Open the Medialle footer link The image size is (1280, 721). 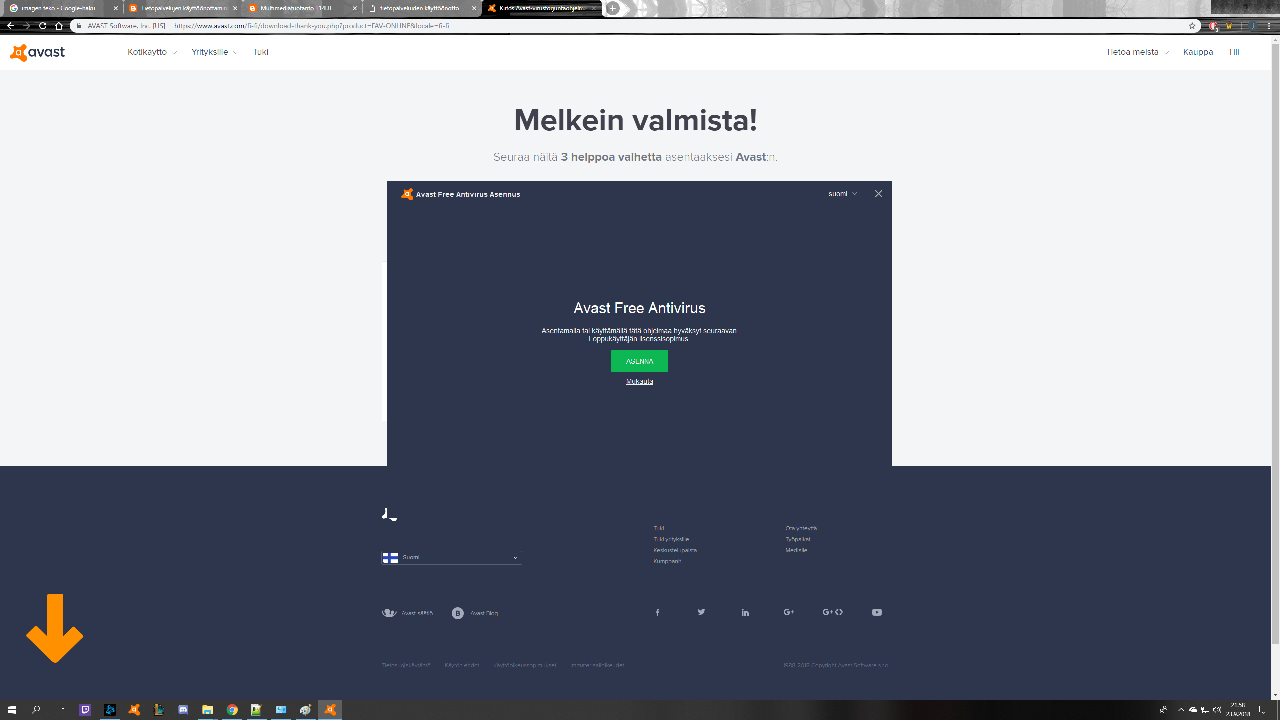tap(796, 550)
